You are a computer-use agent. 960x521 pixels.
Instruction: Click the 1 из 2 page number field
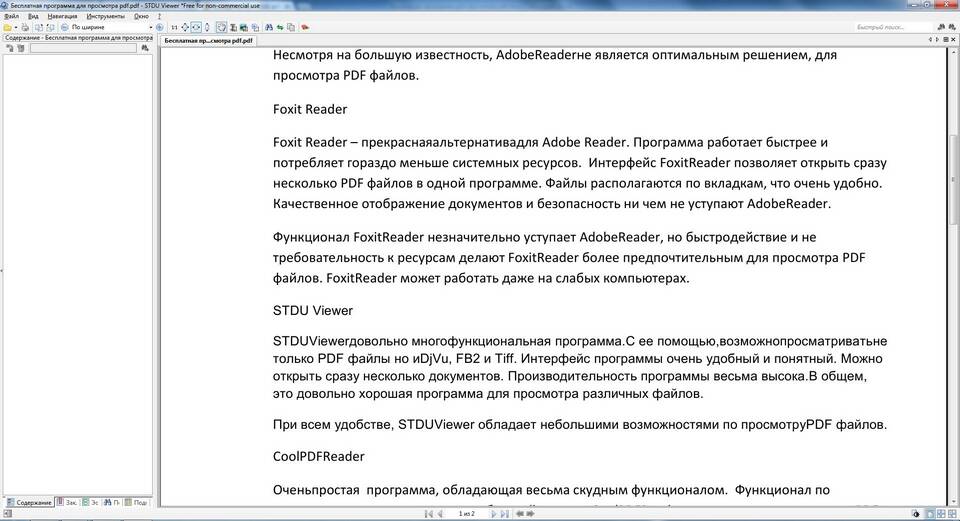coord(467,514)
